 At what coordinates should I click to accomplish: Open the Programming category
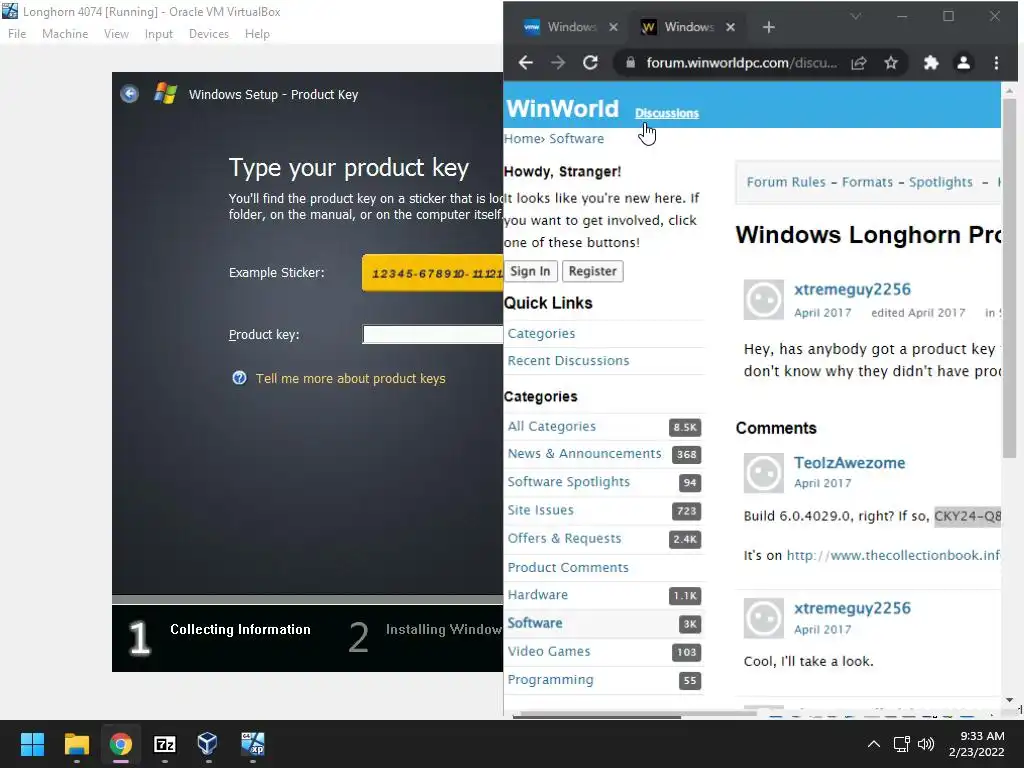coord(551,680)
